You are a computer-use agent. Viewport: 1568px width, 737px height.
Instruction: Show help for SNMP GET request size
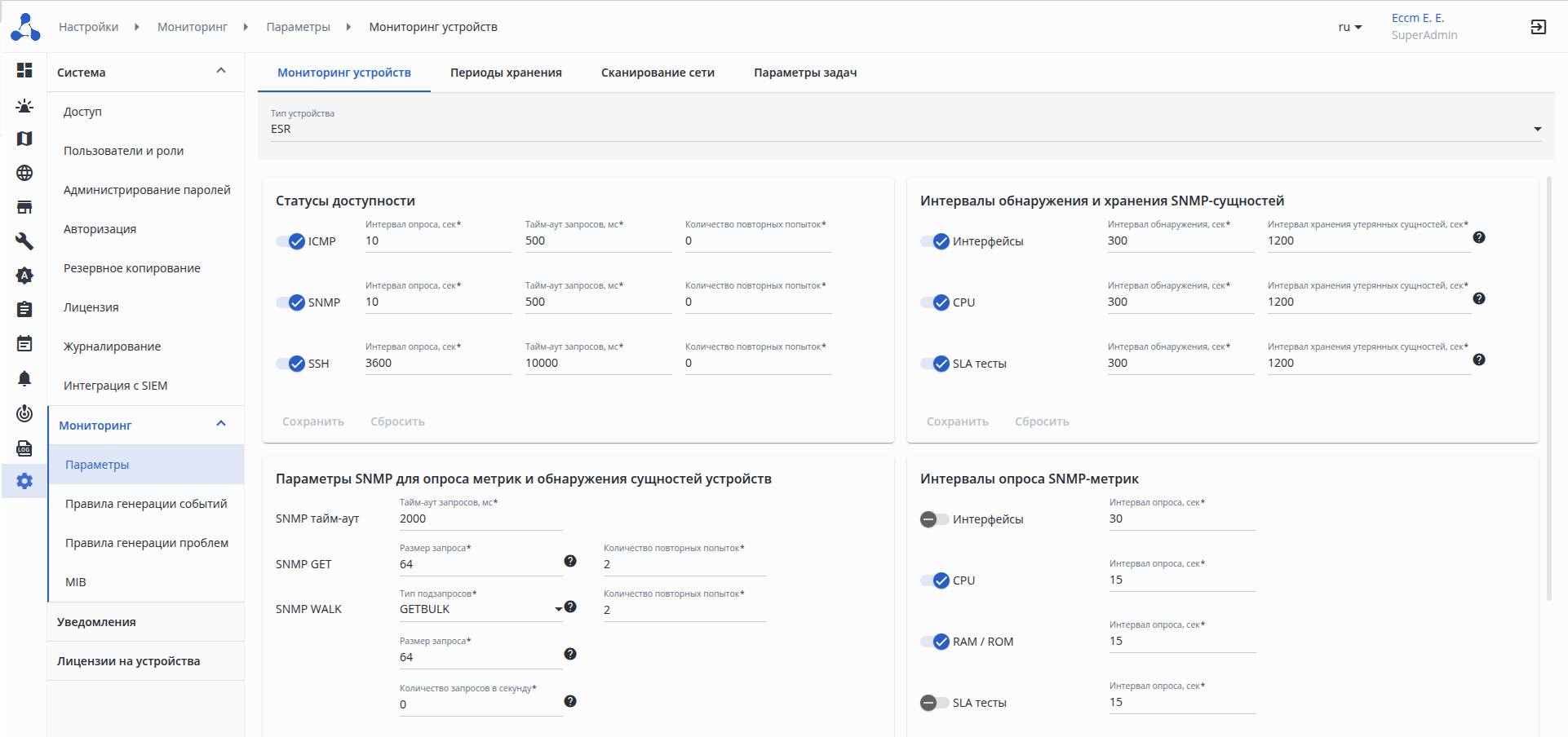(x=570, y=561)
